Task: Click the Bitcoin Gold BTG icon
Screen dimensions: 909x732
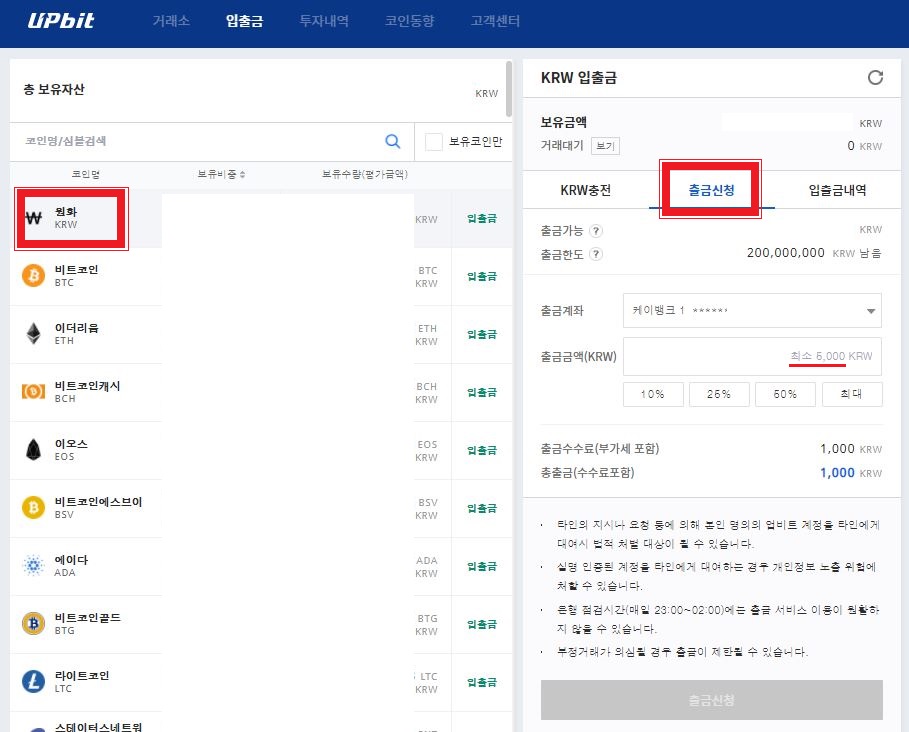Action: coord(34,623)
